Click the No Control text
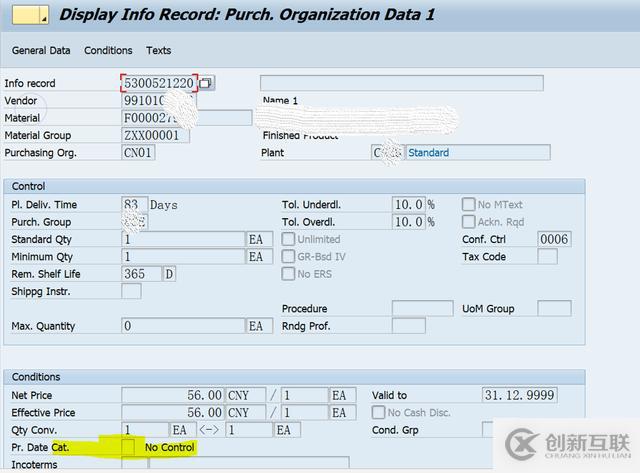Screen dimensions: 640x473 (x=169, y=448)
